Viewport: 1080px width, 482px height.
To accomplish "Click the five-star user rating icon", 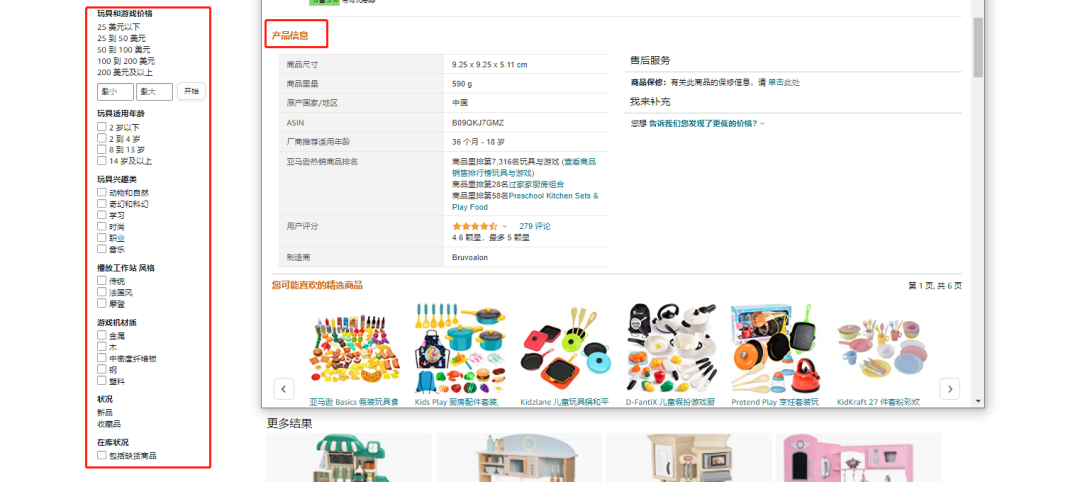I will tap(475, 226).
